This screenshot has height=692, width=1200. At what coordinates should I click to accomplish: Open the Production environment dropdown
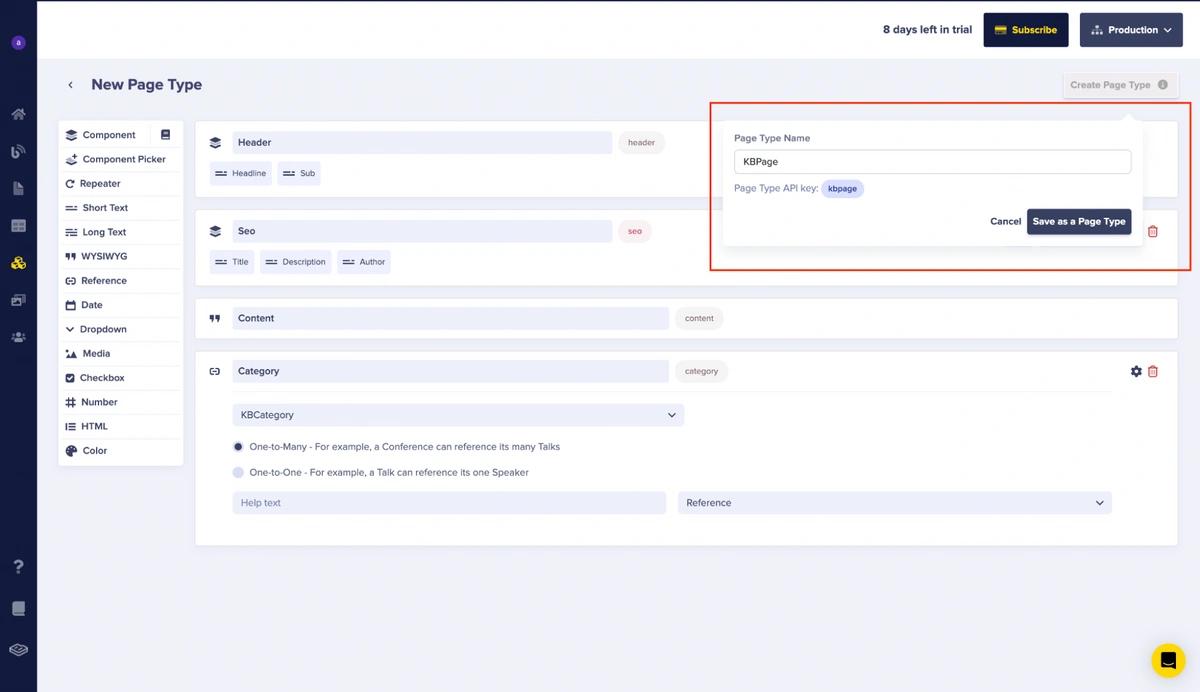tap(1131, 30)
